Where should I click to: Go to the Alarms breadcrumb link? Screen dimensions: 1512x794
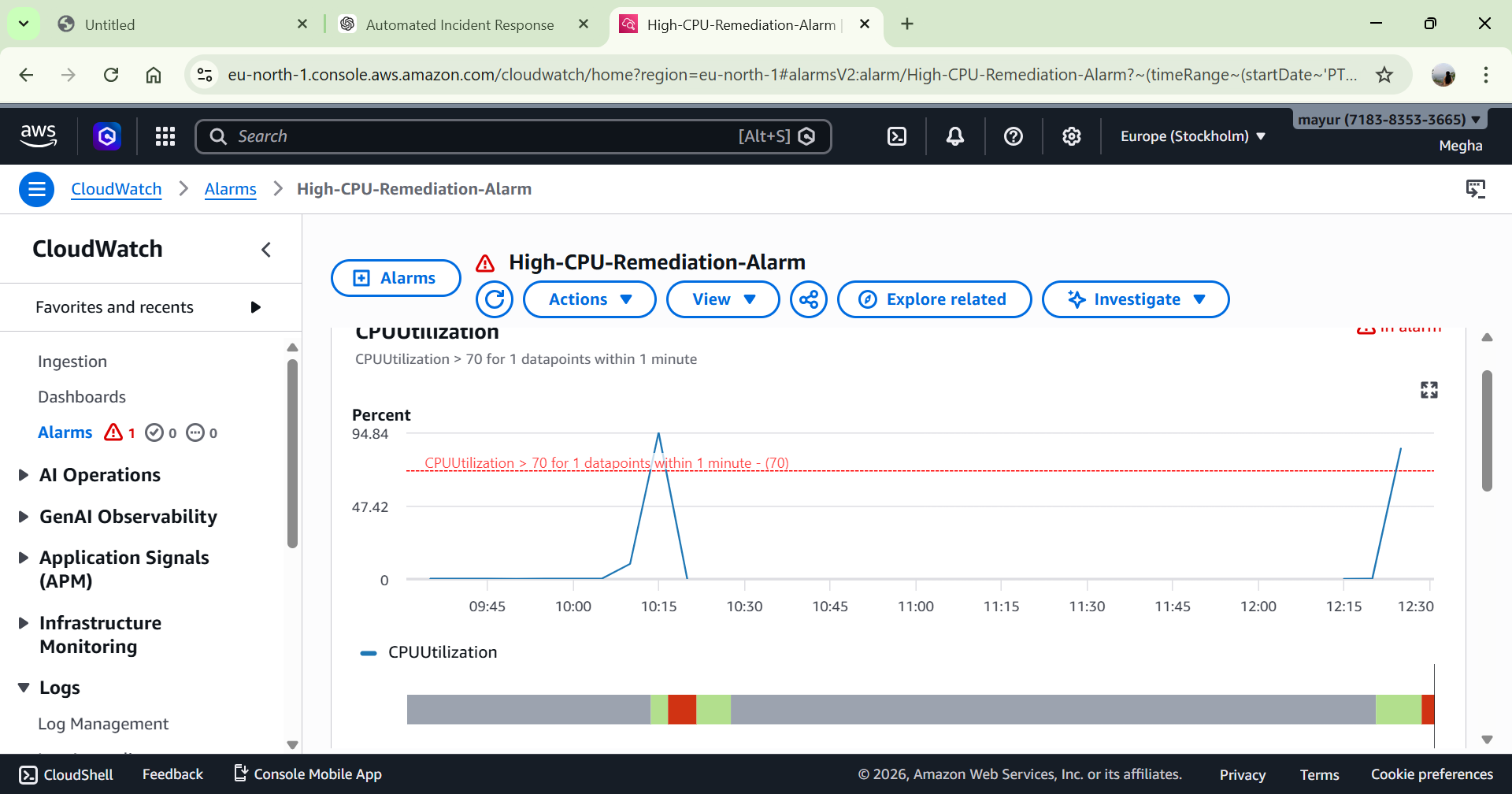click(231, 189)
